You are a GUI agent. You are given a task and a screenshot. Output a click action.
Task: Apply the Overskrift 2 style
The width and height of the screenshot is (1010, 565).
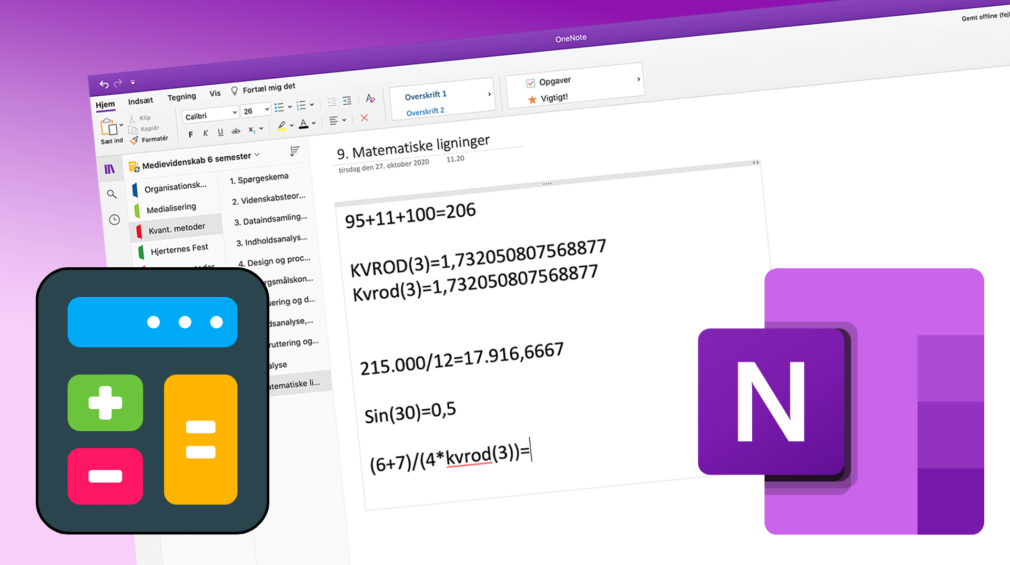pos(425,112)
